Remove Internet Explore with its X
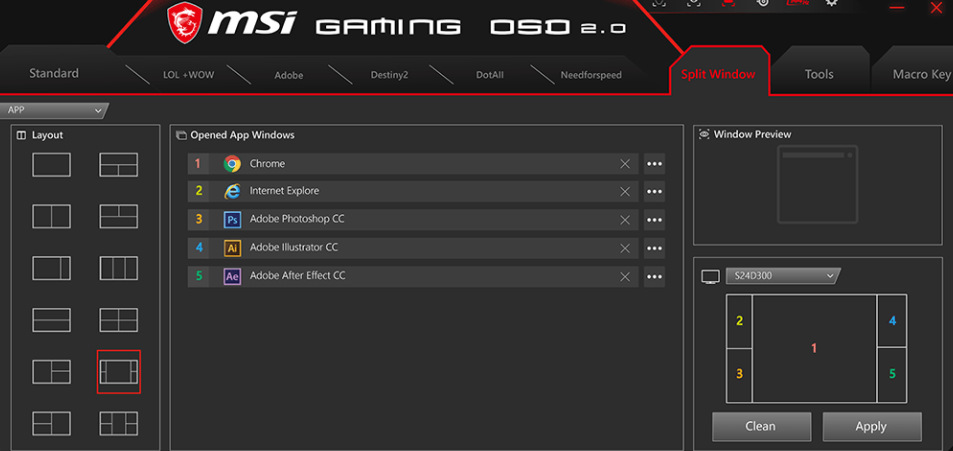The height and width of the screenshot is (451, 953). 625,191
